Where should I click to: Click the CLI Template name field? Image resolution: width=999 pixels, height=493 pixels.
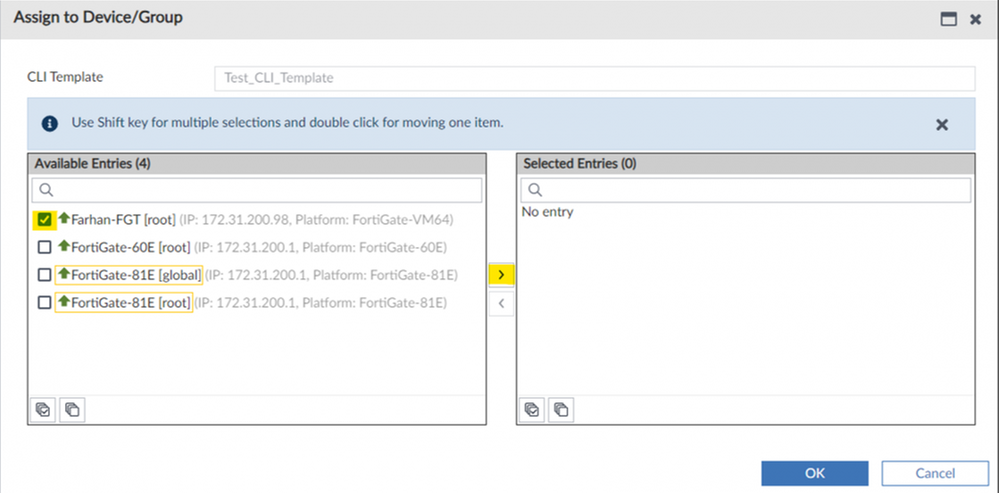click(x=594, y=78)
